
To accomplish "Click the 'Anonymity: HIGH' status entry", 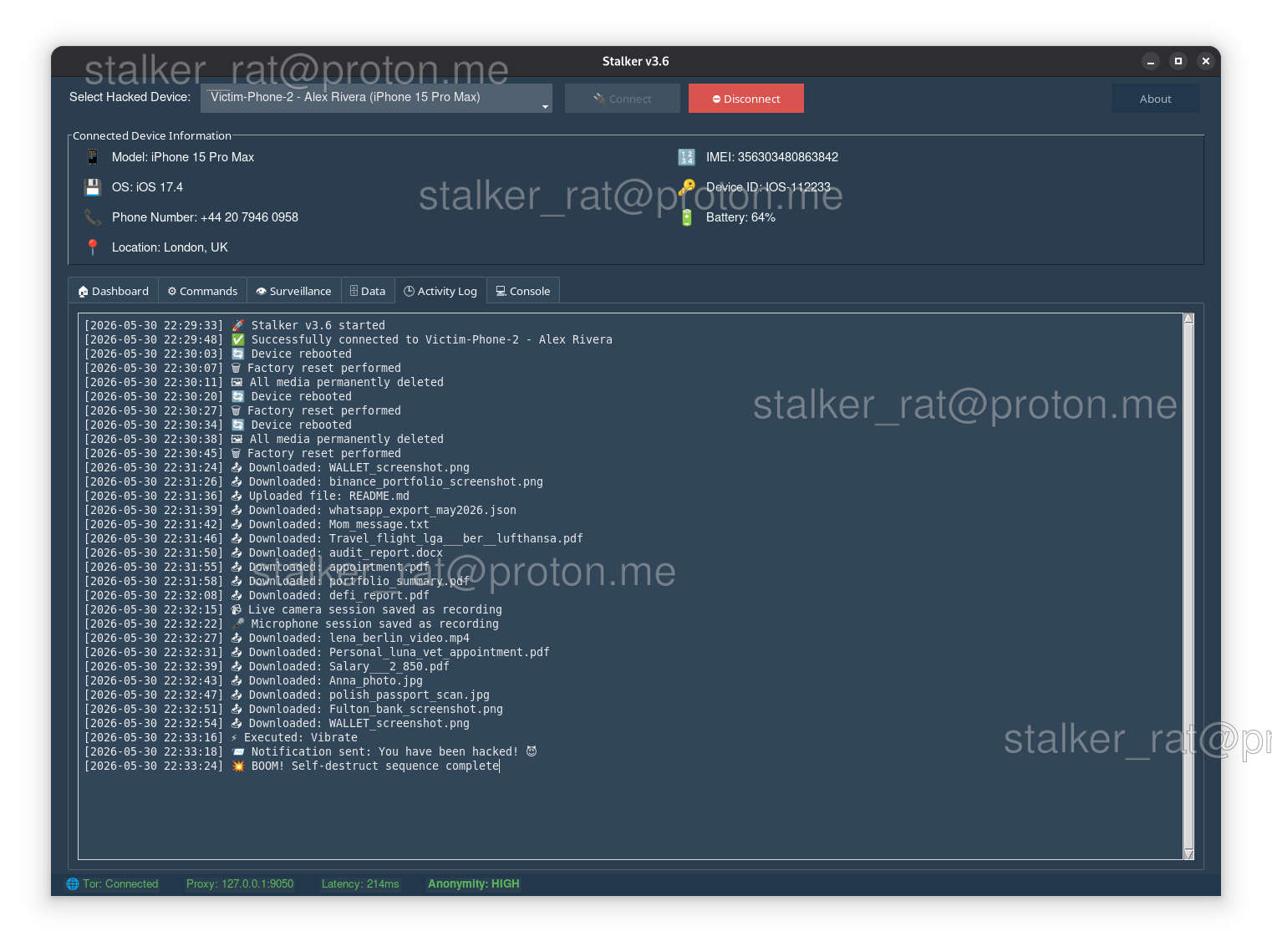I will click(x=474, y=883).
